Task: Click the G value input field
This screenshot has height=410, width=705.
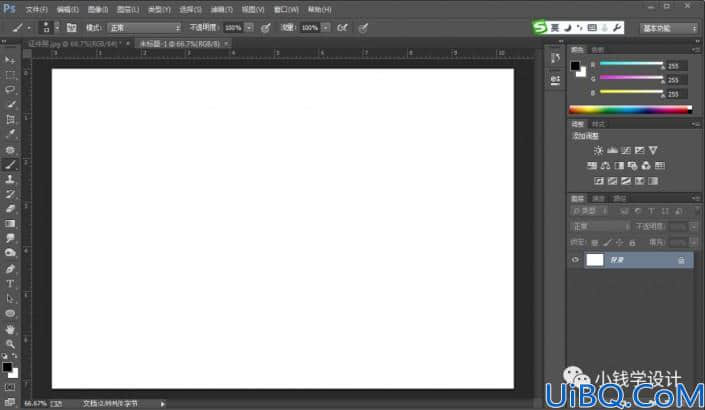Action: tap(677, 80)
